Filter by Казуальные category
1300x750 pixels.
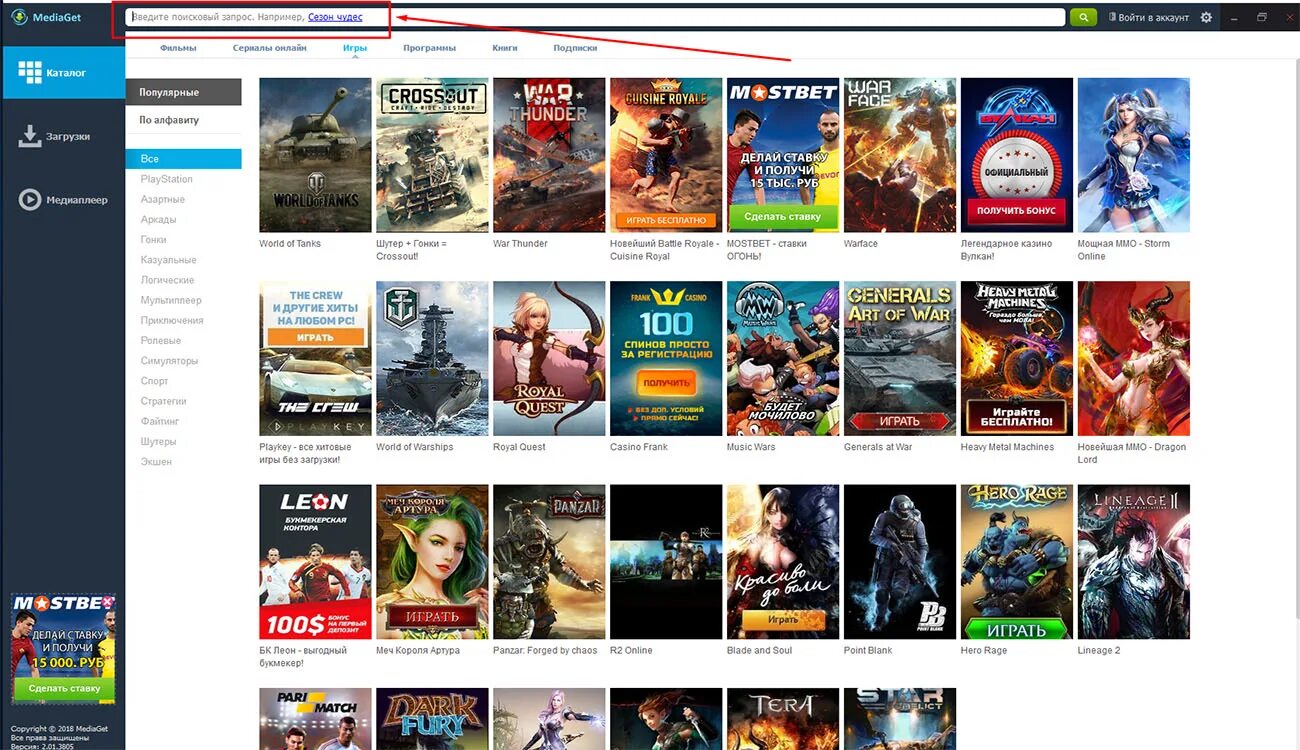[x=168, y=260]
